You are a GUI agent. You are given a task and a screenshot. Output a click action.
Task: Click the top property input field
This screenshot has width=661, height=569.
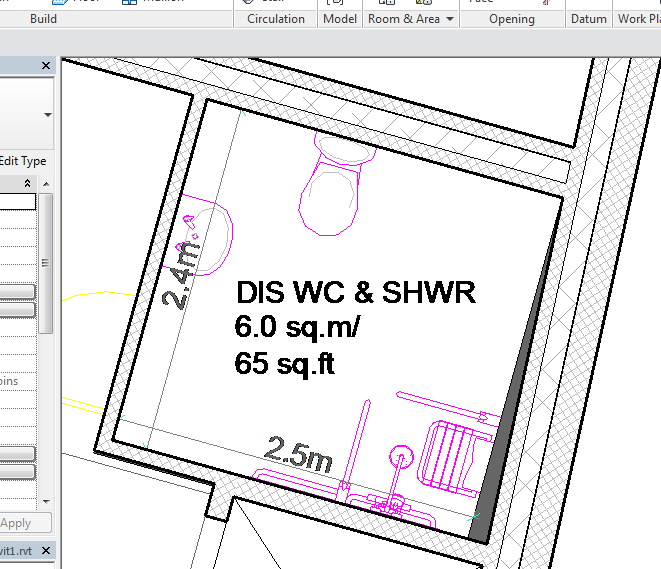[18, 201]
